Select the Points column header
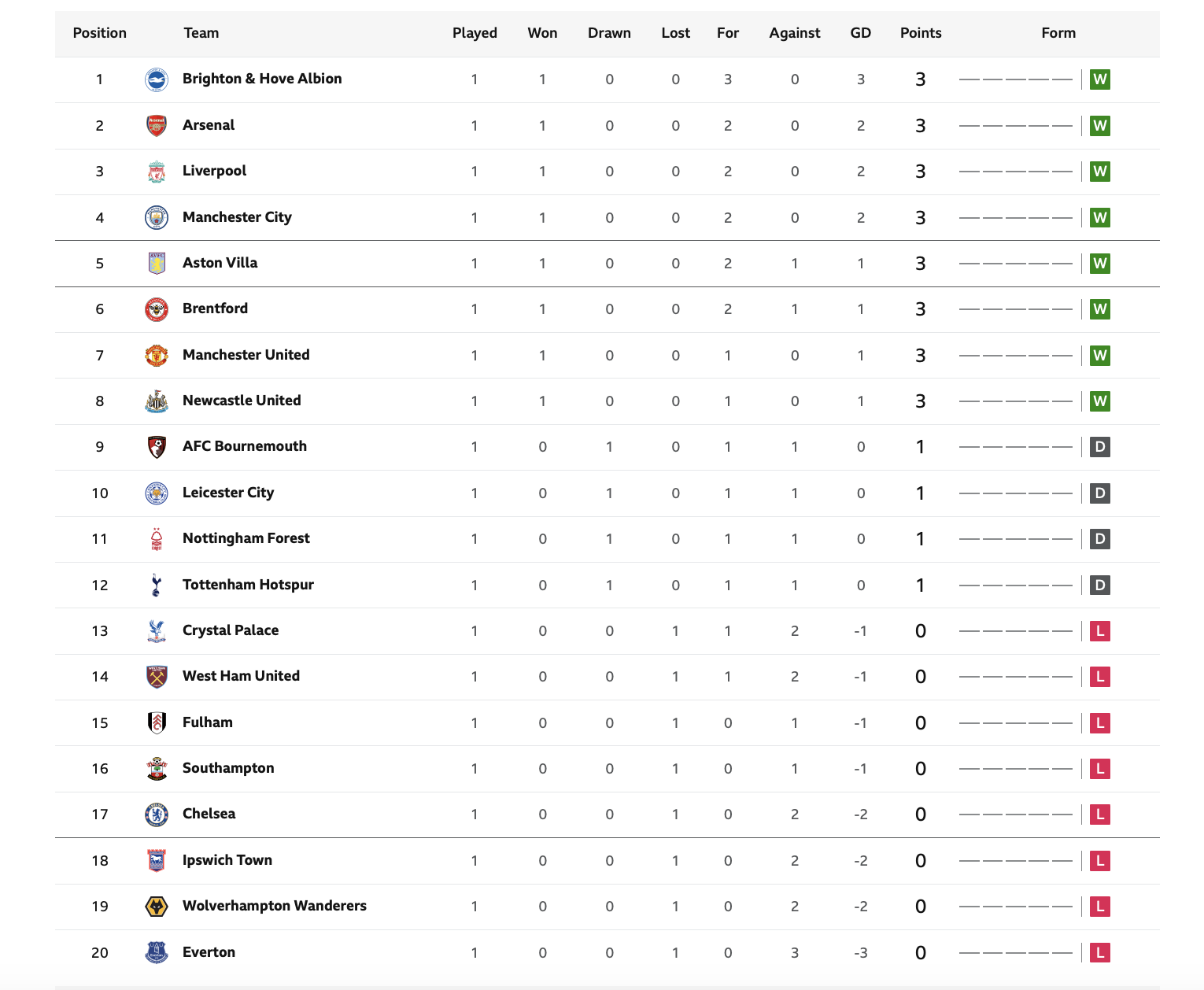This screenshot has width=1204, height=990. click(921, 33)
